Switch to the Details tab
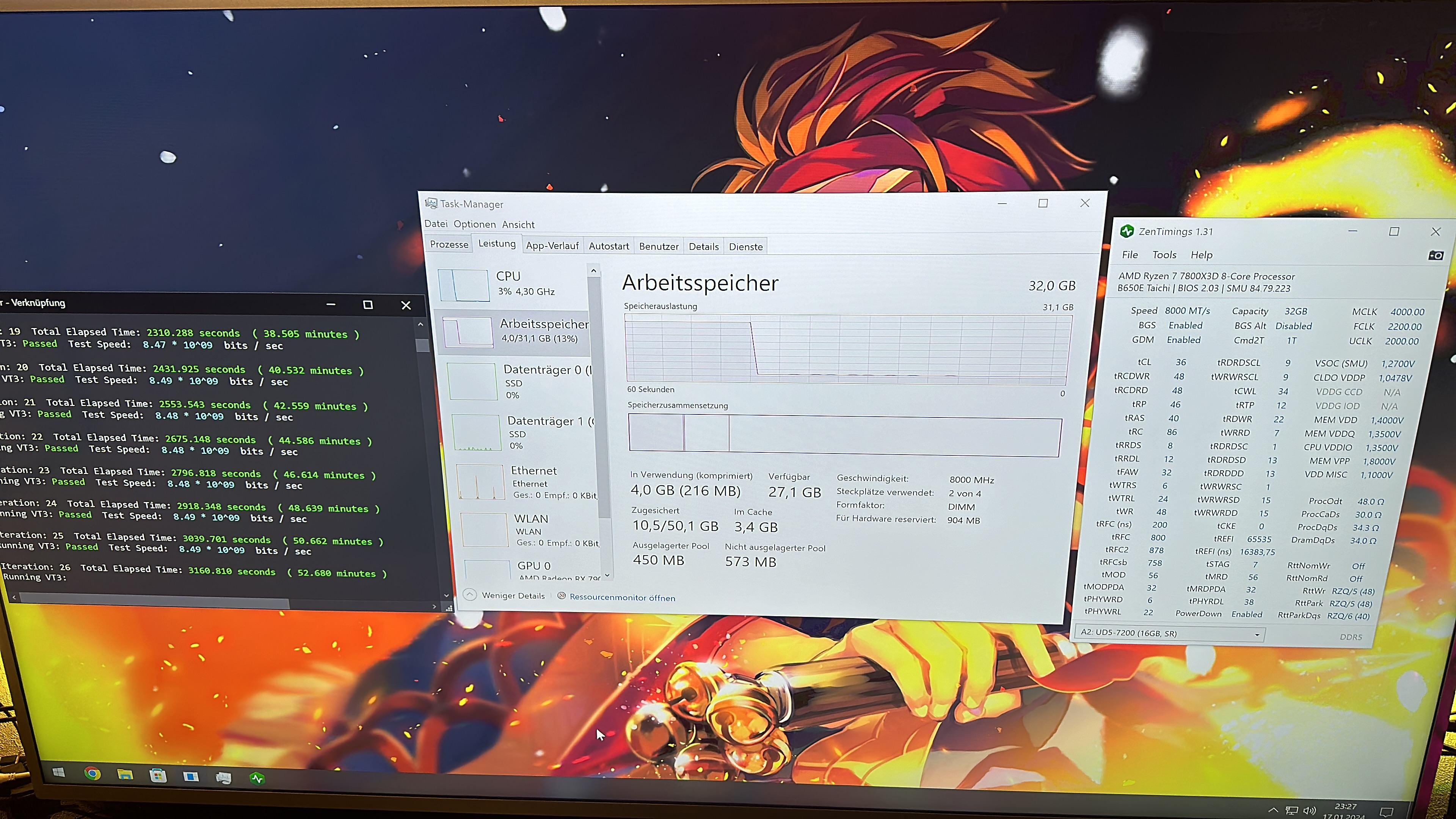 (704, 247)
